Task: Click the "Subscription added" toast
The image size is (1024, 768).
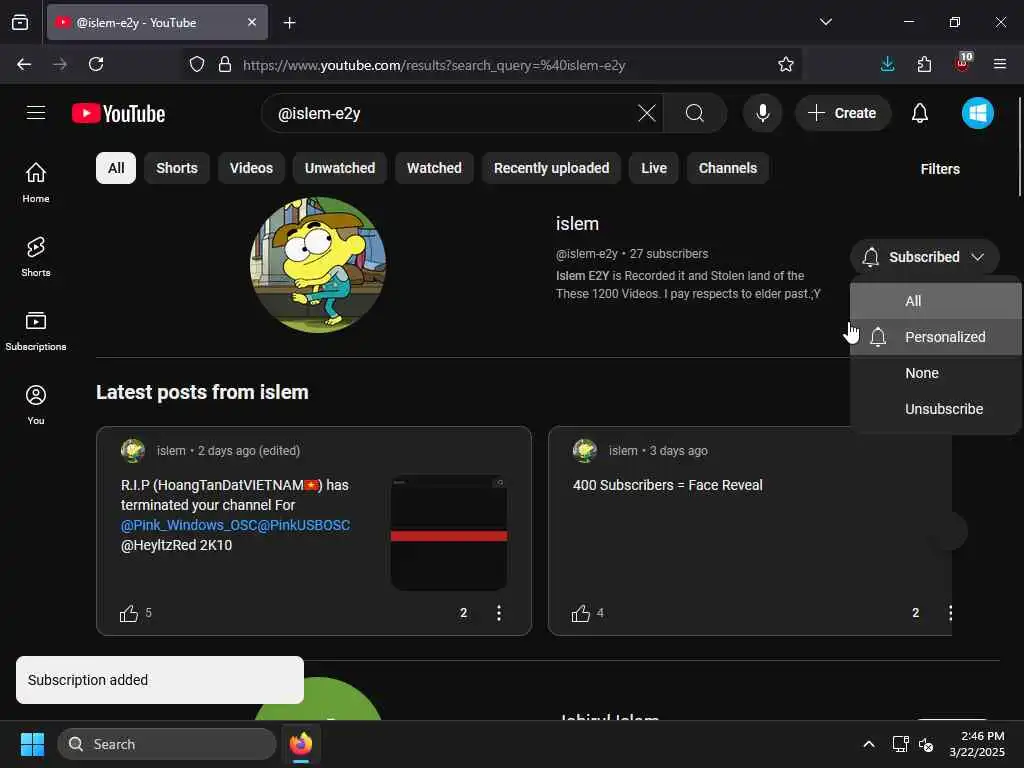Action: tap(160, 680)
